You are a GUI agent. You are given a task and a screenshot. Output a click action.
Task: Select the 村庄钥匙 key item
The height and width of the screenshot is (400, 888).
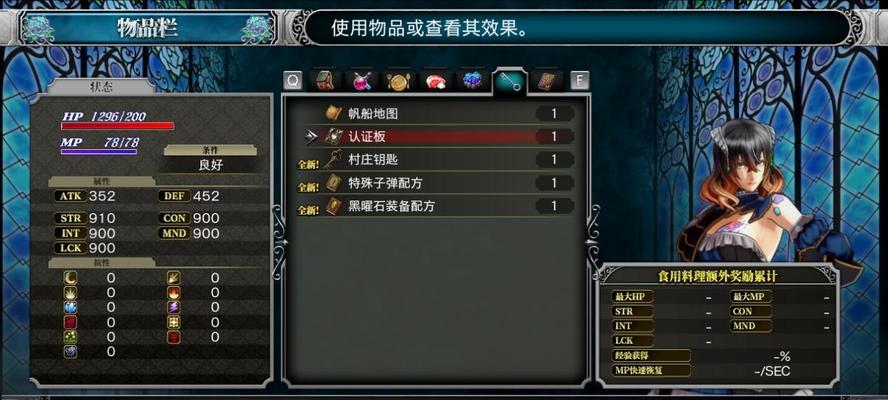pos(434,160)
